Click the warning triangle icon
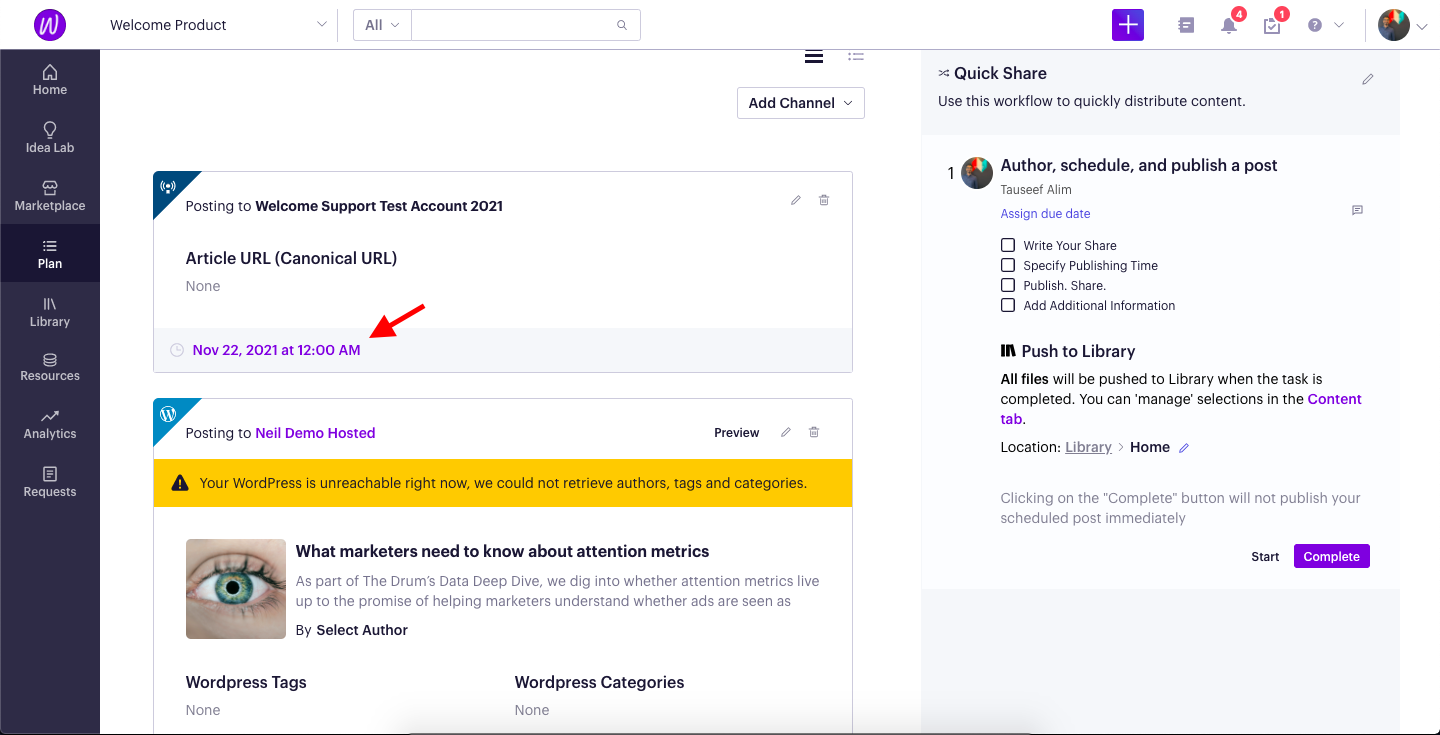Screen dimensions: 1440x735 tap(180, 483)
